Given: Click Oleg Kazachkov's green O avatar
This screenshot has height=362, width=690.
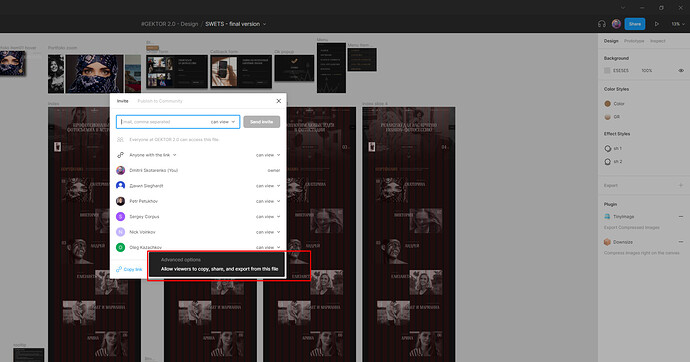Looking at the screenshot, I should [x=120, y=247].
